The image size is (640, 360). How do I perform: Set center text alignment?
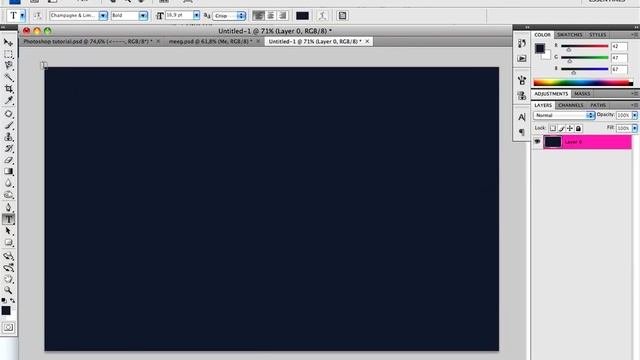270,16
